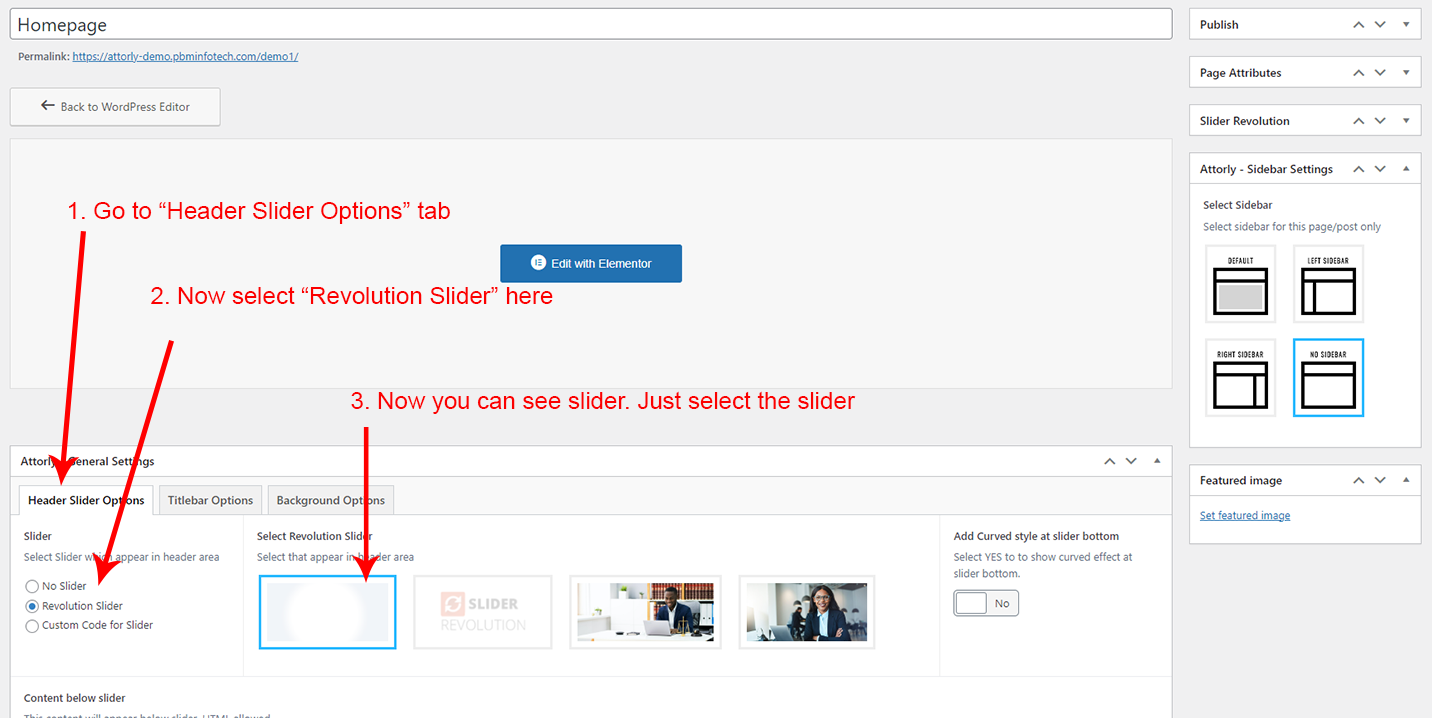Select the No Sidebar layout icon
Viewport: 1432px width, 718px height.
(1328, 378)
